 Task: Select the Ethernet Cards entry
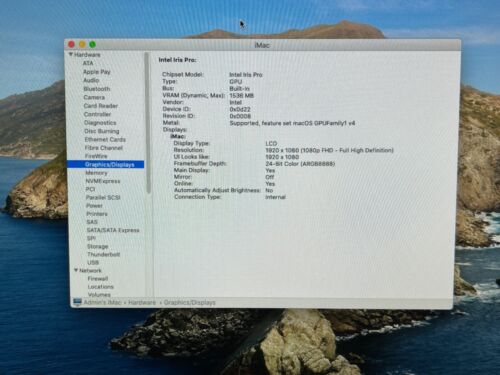[105, 139]
